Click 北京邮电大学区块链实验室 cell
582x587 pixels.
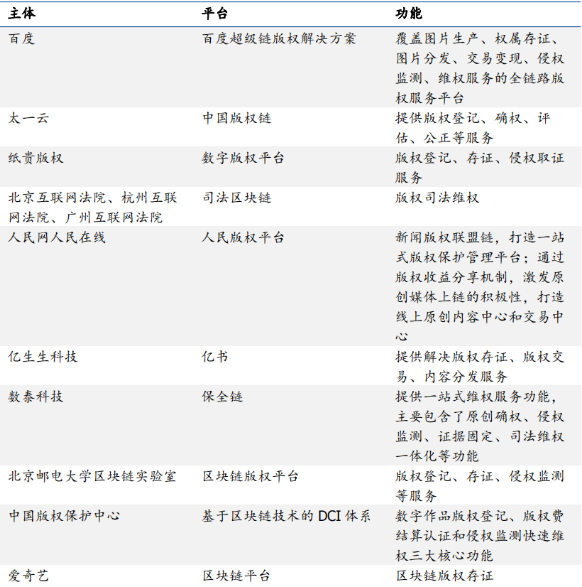point(92,476)
